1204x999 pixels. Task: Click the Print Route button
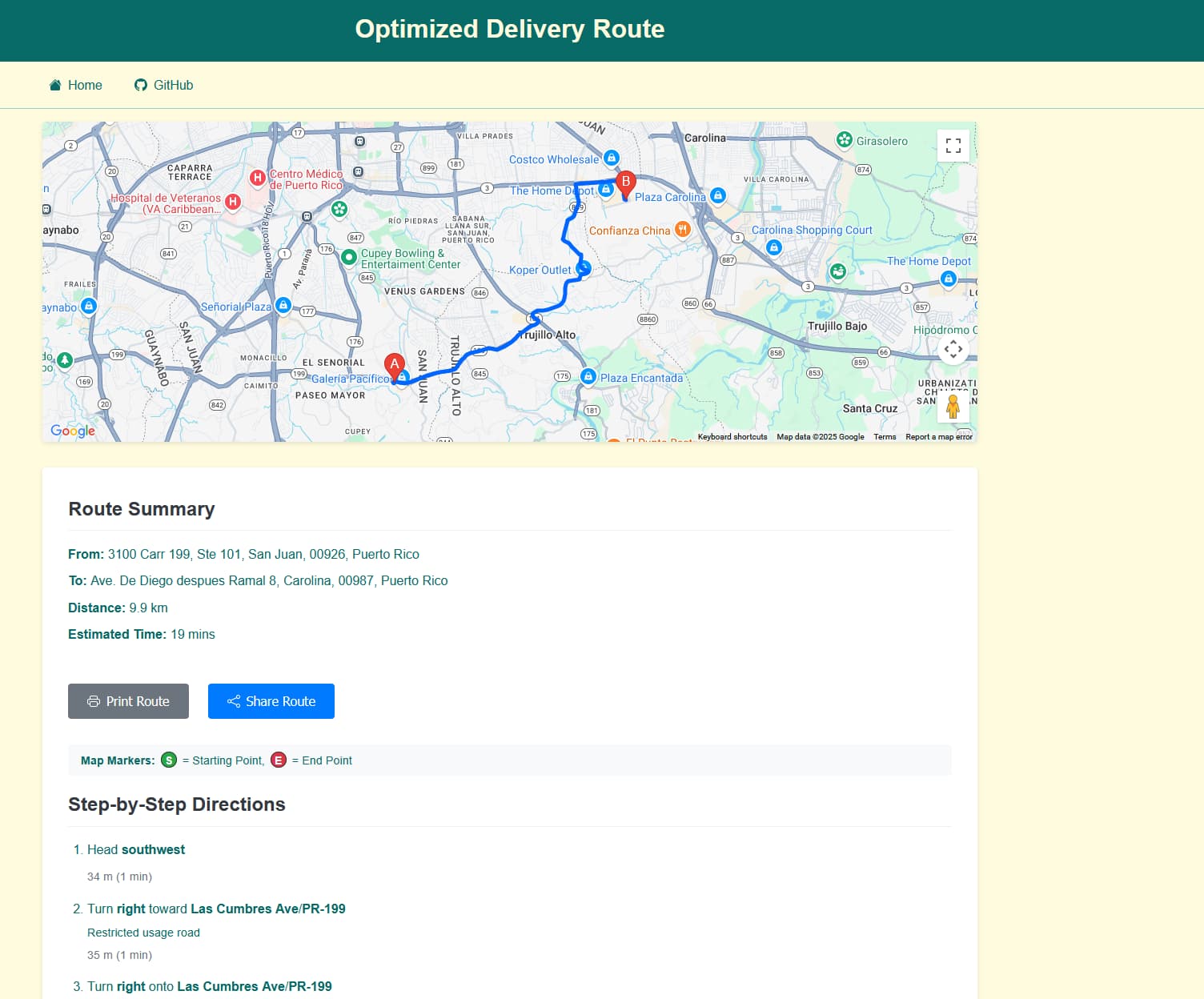[128, 701]
